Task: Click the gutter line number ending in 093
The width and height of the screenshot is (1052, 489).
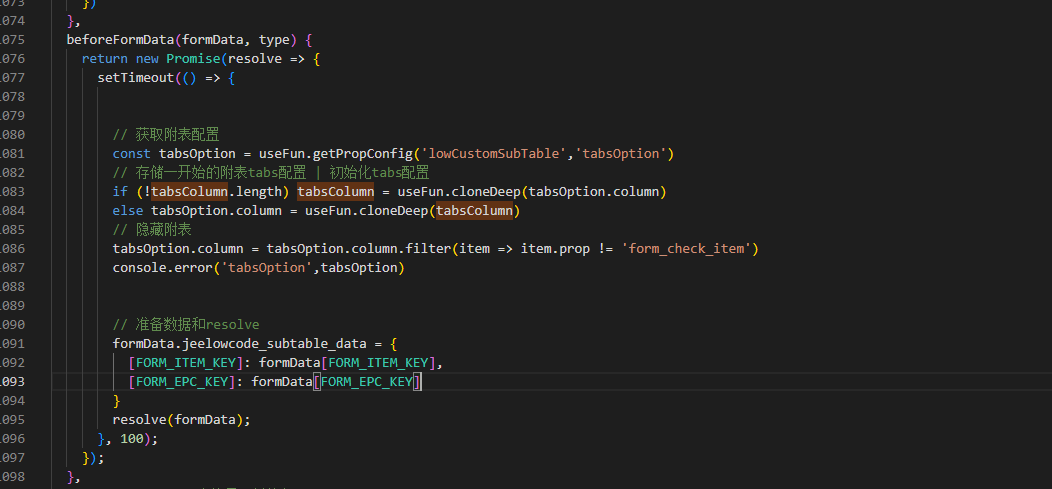Action: [14, 382]
